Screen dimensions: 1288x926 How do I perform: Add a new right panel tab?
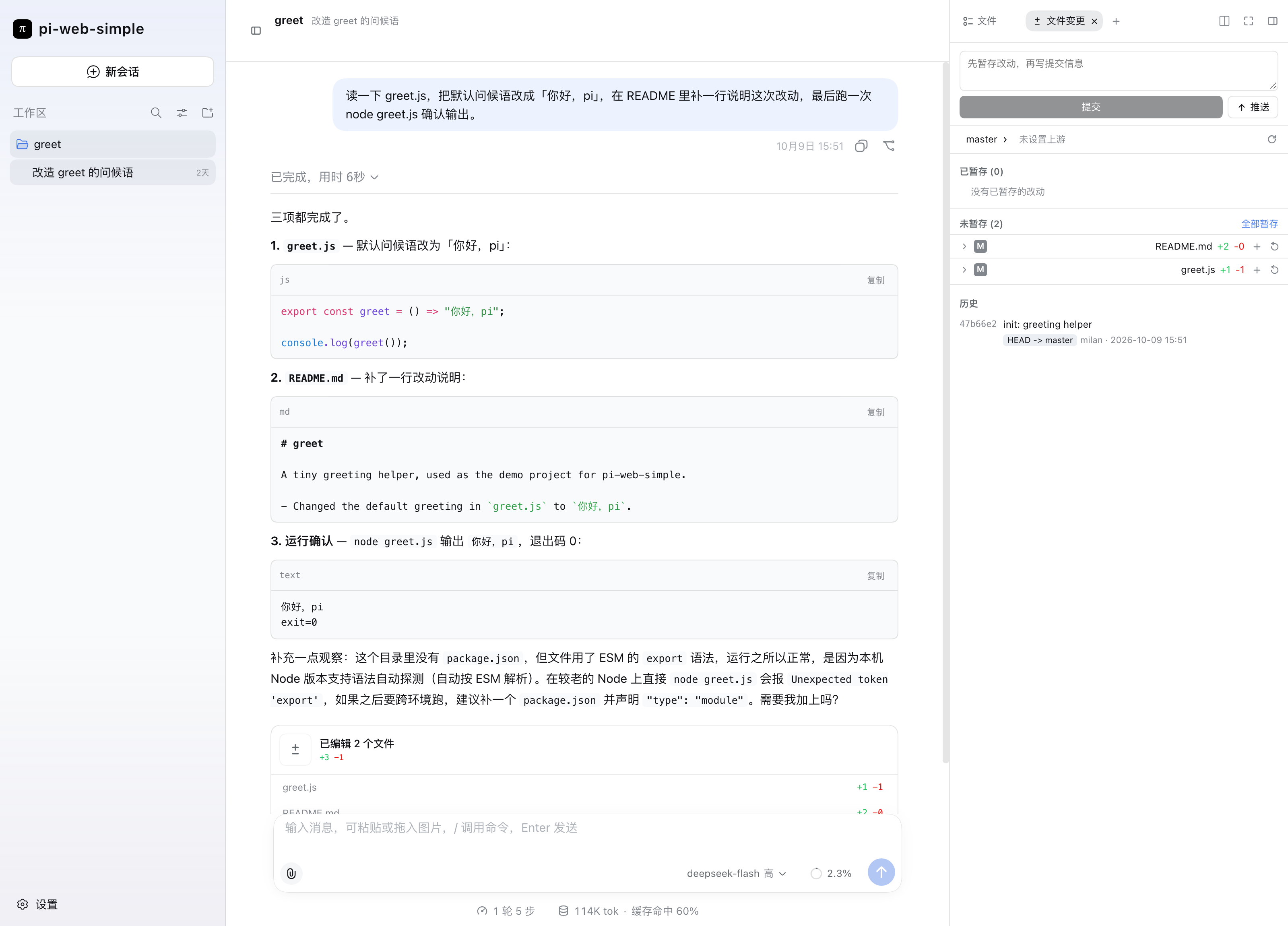[x=1116, y=21]
